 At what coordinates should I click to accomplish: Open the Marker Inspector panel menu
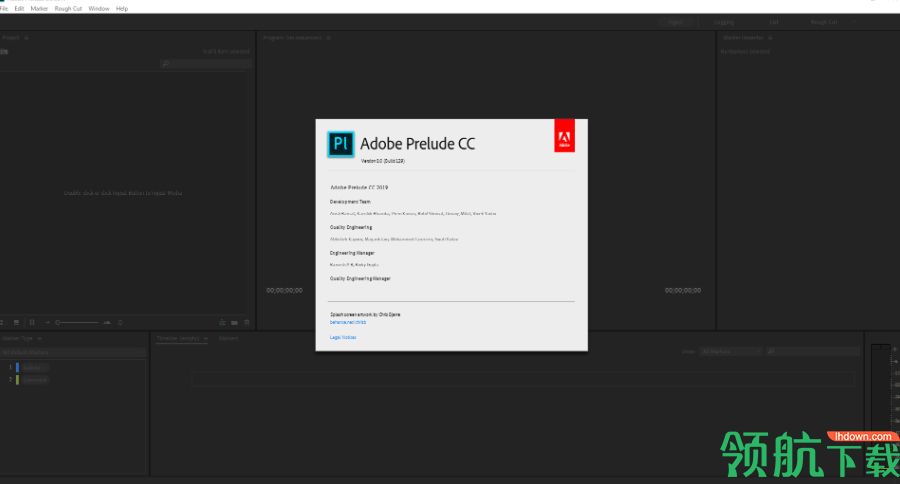(x=770, y=38)
